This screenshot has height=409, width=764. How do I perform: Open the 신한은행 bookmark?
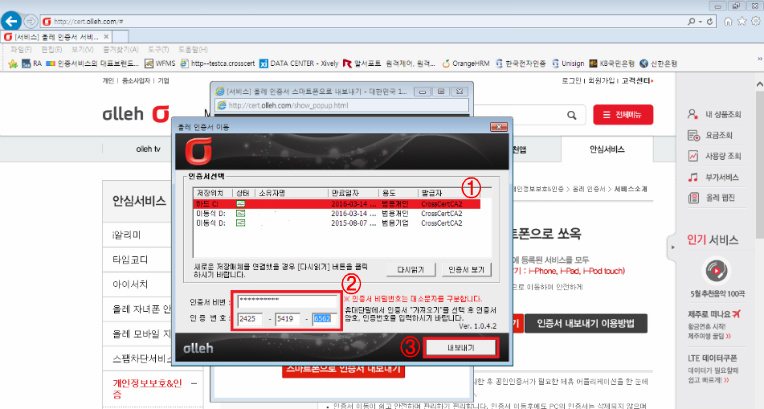point(659,63)
